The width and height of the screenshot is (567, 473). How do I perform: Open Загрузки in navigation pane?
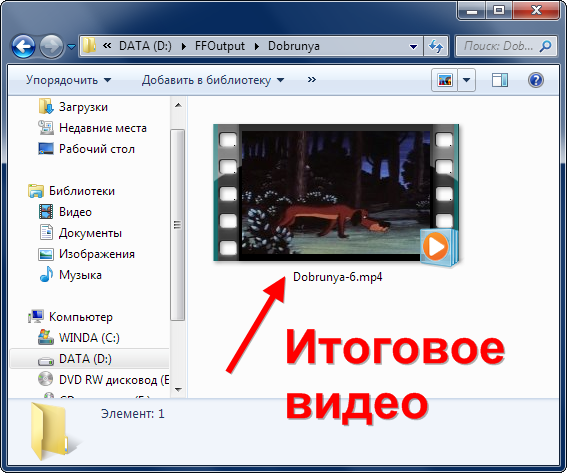click(x=84, y=107)
